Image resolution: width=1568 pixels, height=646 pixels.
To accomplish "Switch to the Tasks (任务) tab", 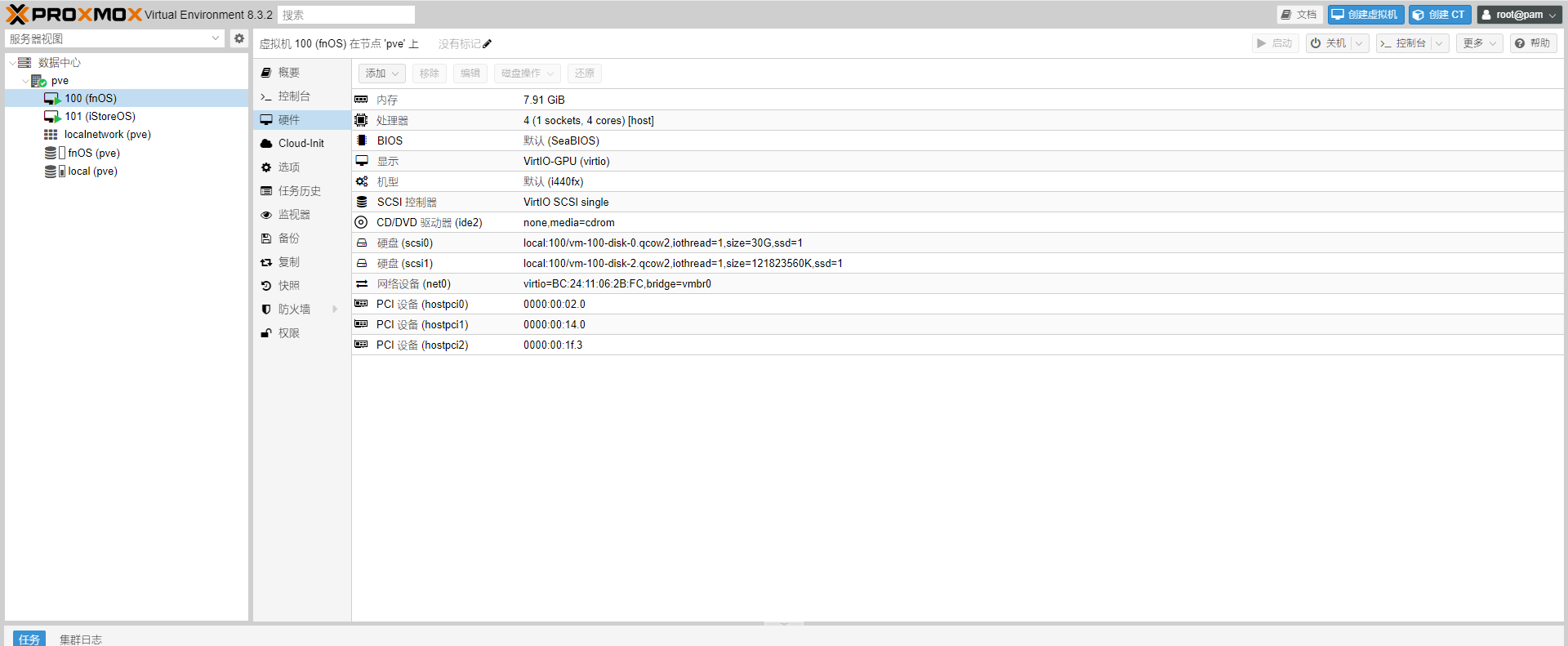I will 29,639.
